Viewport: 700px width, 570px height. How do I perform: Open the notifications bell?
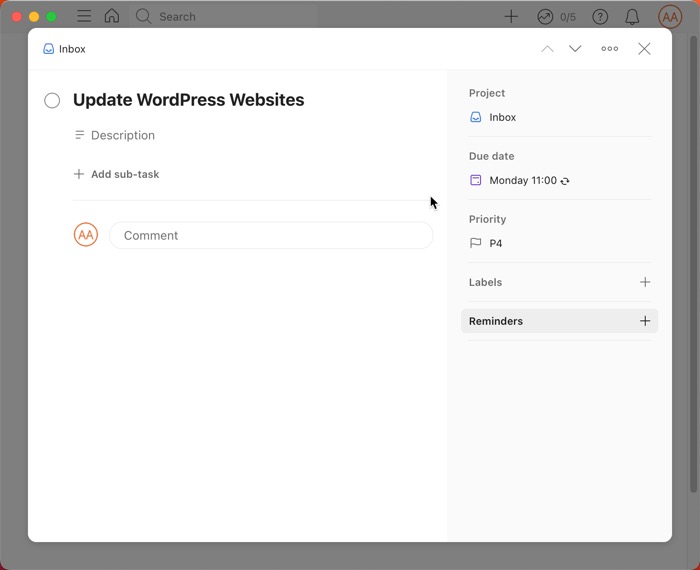coord(632,17)
